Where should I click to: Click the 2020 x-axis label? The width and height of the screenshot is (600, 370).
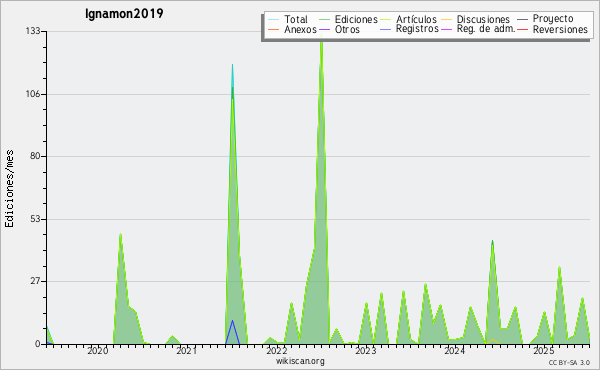tap(98, 351)
